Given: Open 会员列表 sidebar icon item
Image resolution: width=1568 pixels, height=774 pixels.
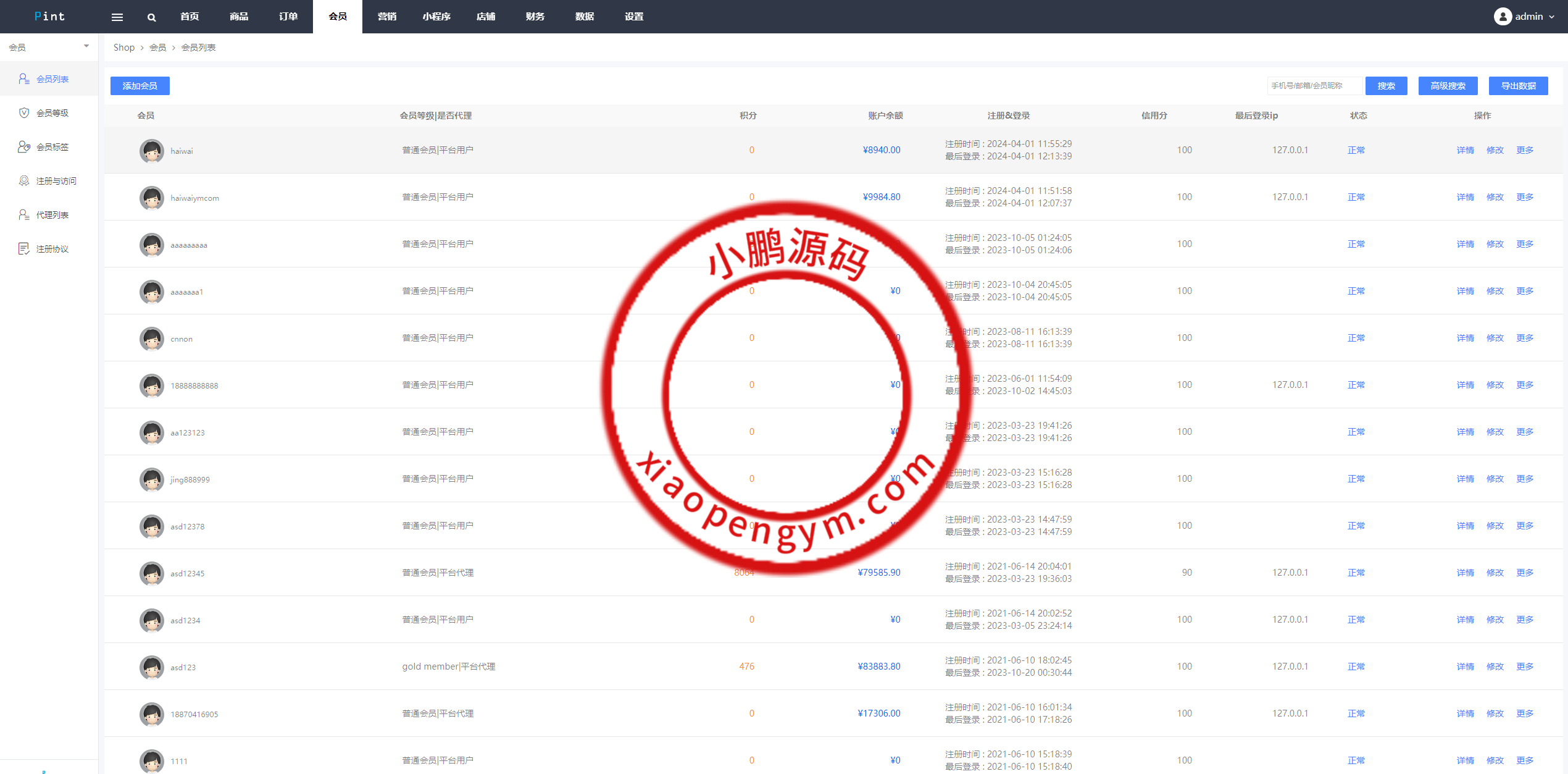Looking at the screenshot, I should pyautogui.click(x=24, y=79).
